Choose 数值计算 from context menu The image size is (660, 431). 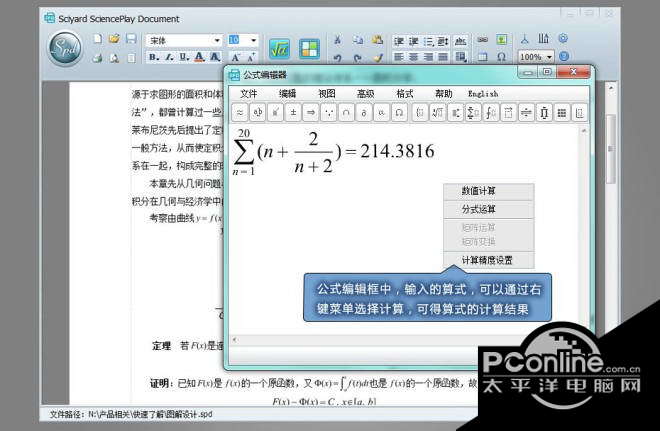point(489,191)
